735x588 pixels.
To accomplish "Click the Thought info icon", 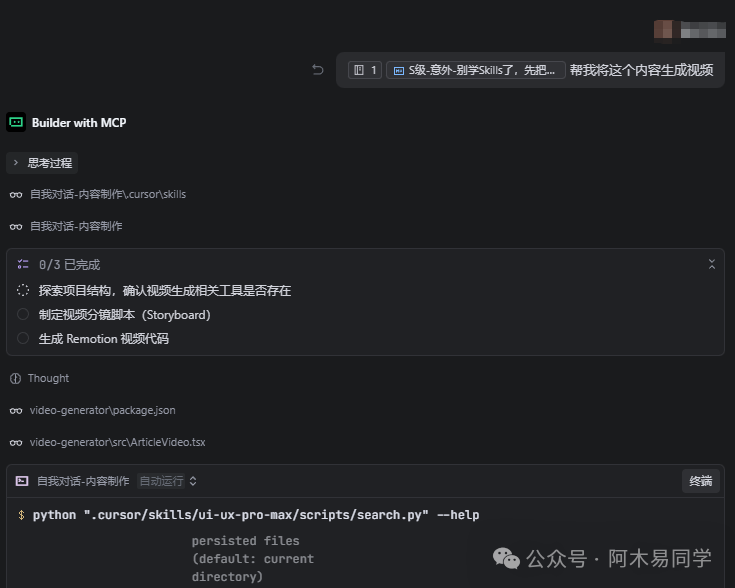I will 15,379.
